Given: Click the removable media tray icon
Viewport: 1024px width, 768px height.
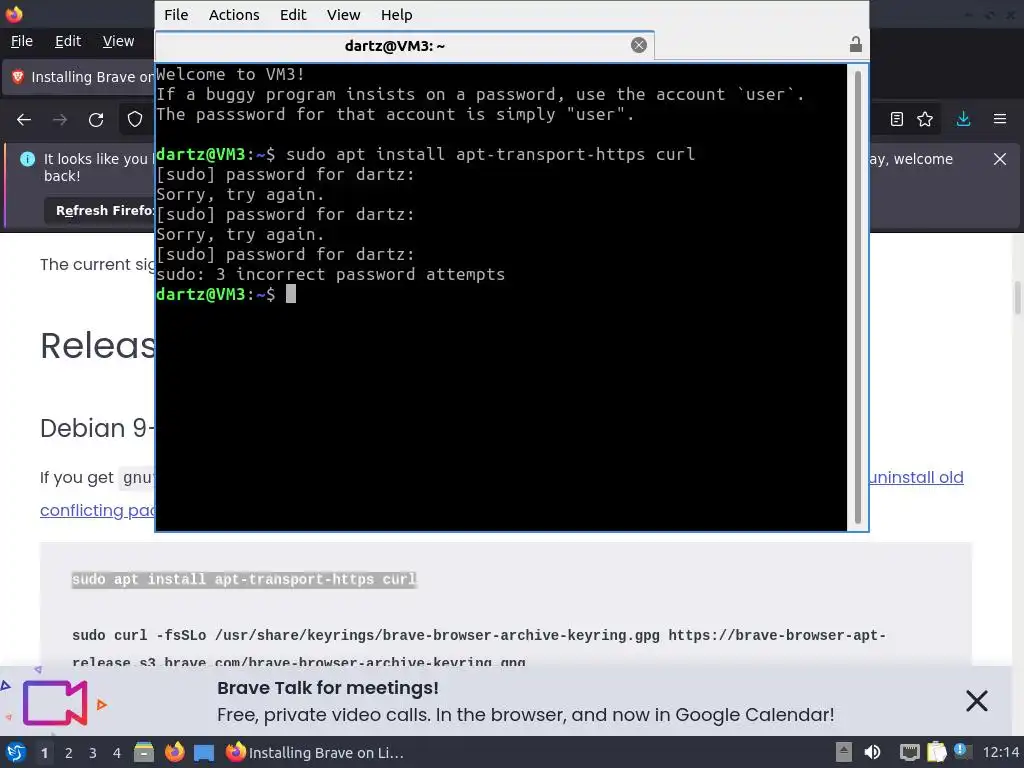Looking at the screenshot, I should pos(844,752).
